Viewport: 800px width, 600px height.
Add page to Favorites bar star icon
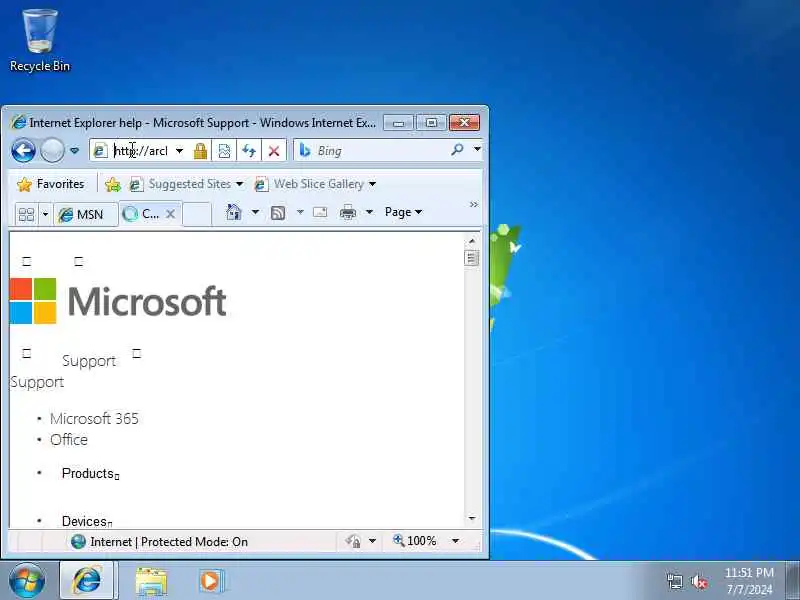point(113,184)
